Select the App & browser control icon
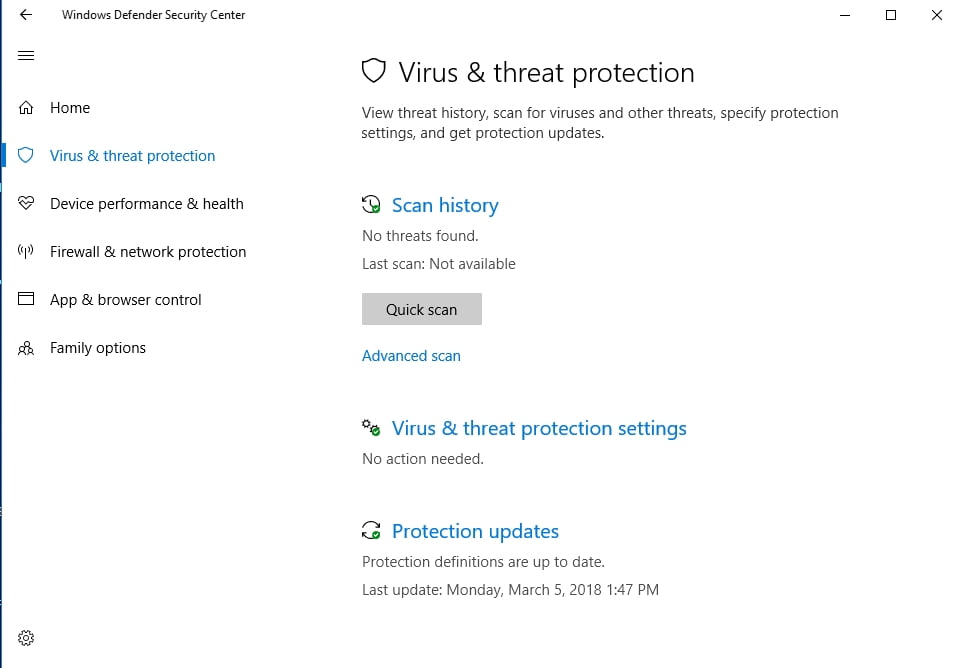The height and width of the screenshot is (668, 960). (26, 299)
